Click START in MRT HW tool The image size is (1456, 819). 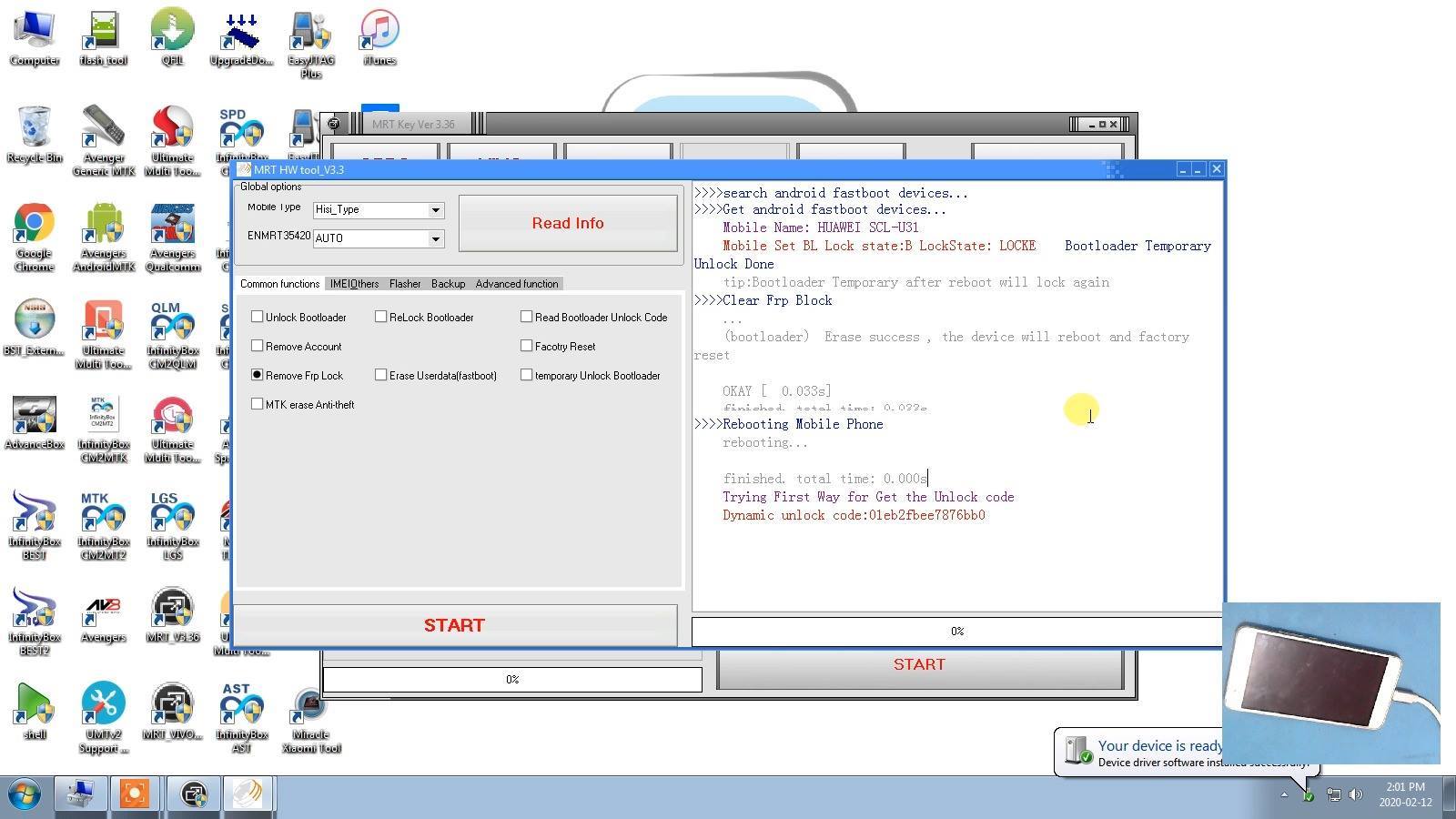click(x=454, y=625)
